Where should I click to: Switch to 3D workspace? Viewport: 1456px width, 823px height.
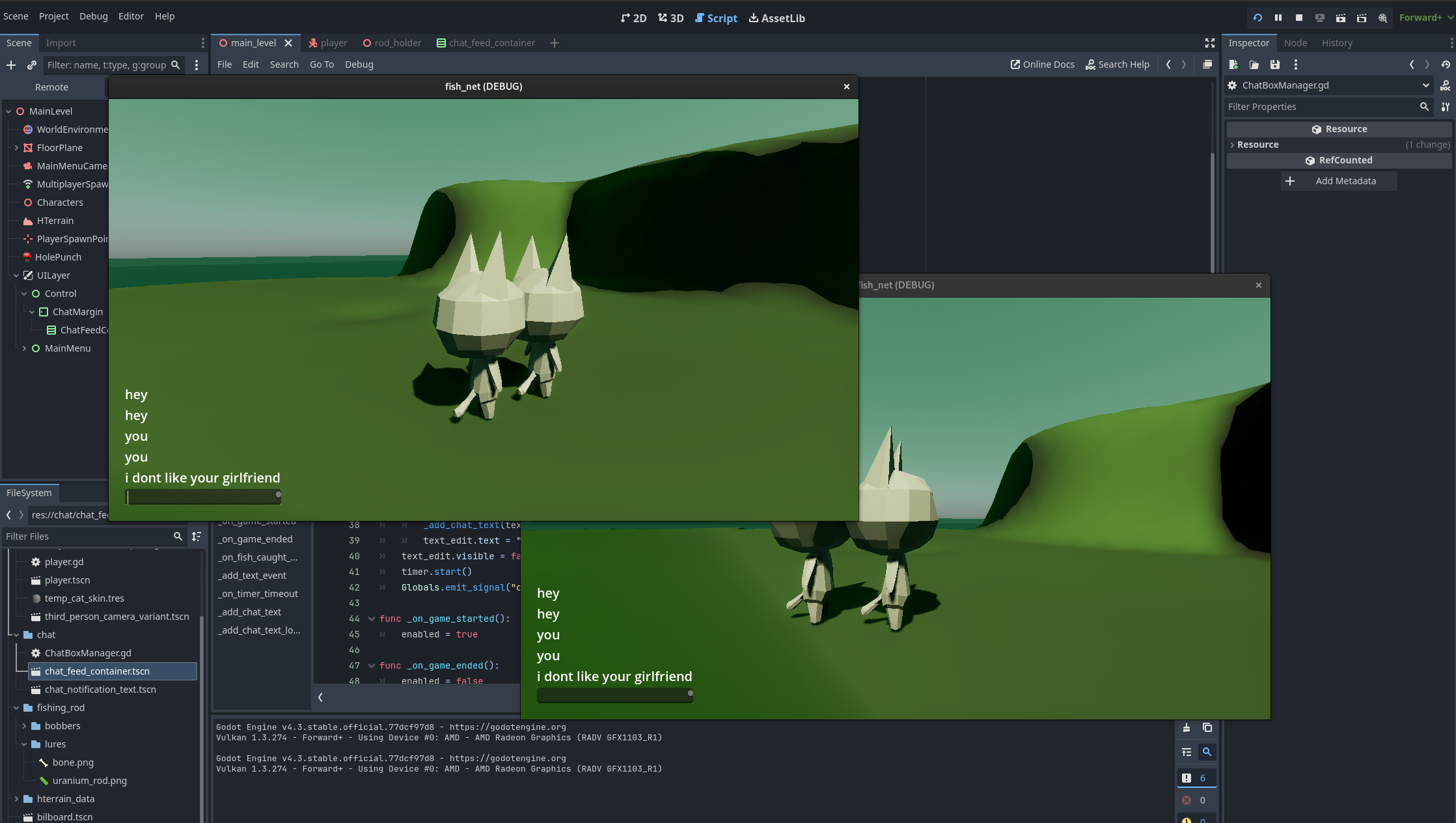pos(670,18)
